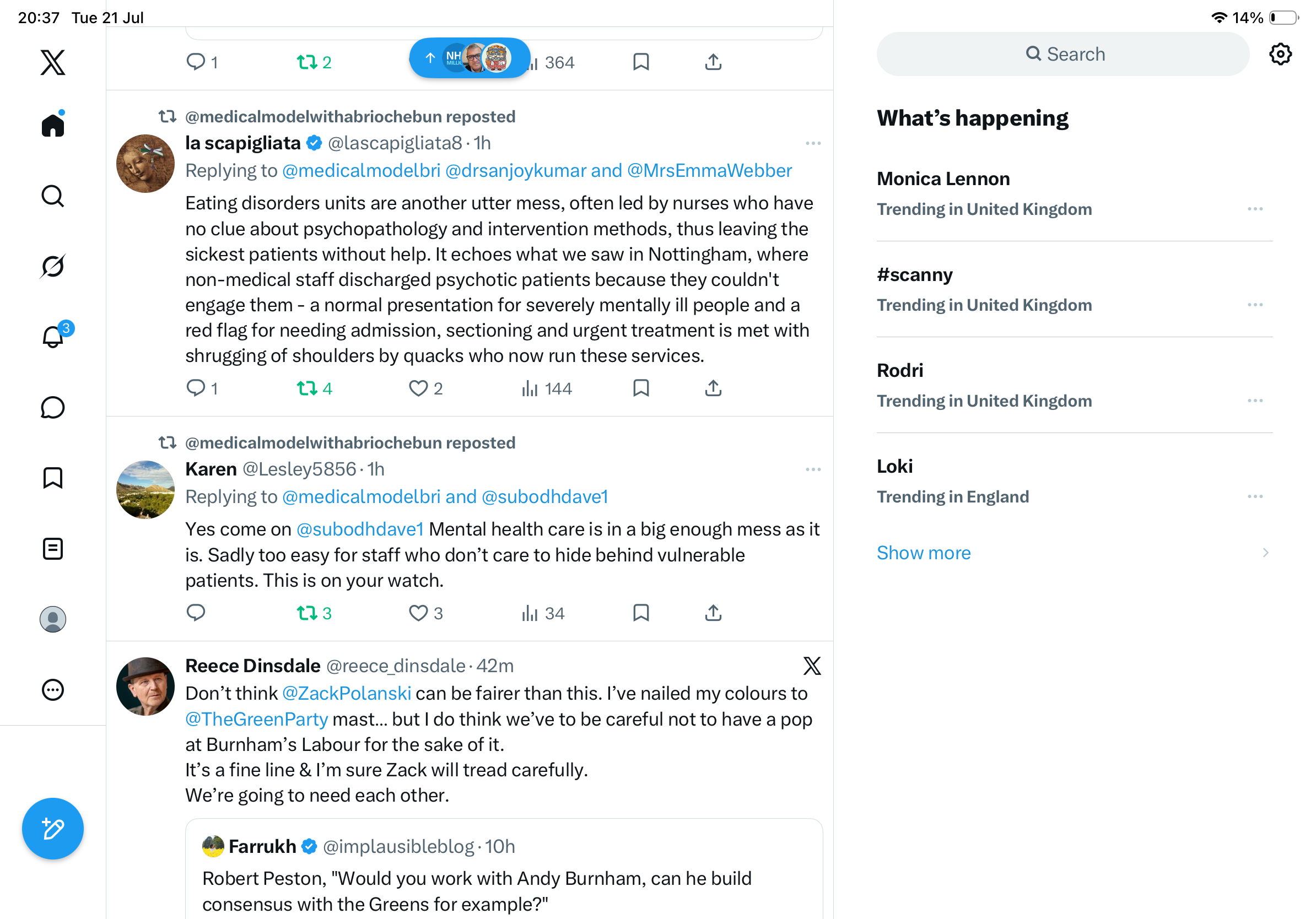Tap the compose new post button

point(53,829)
